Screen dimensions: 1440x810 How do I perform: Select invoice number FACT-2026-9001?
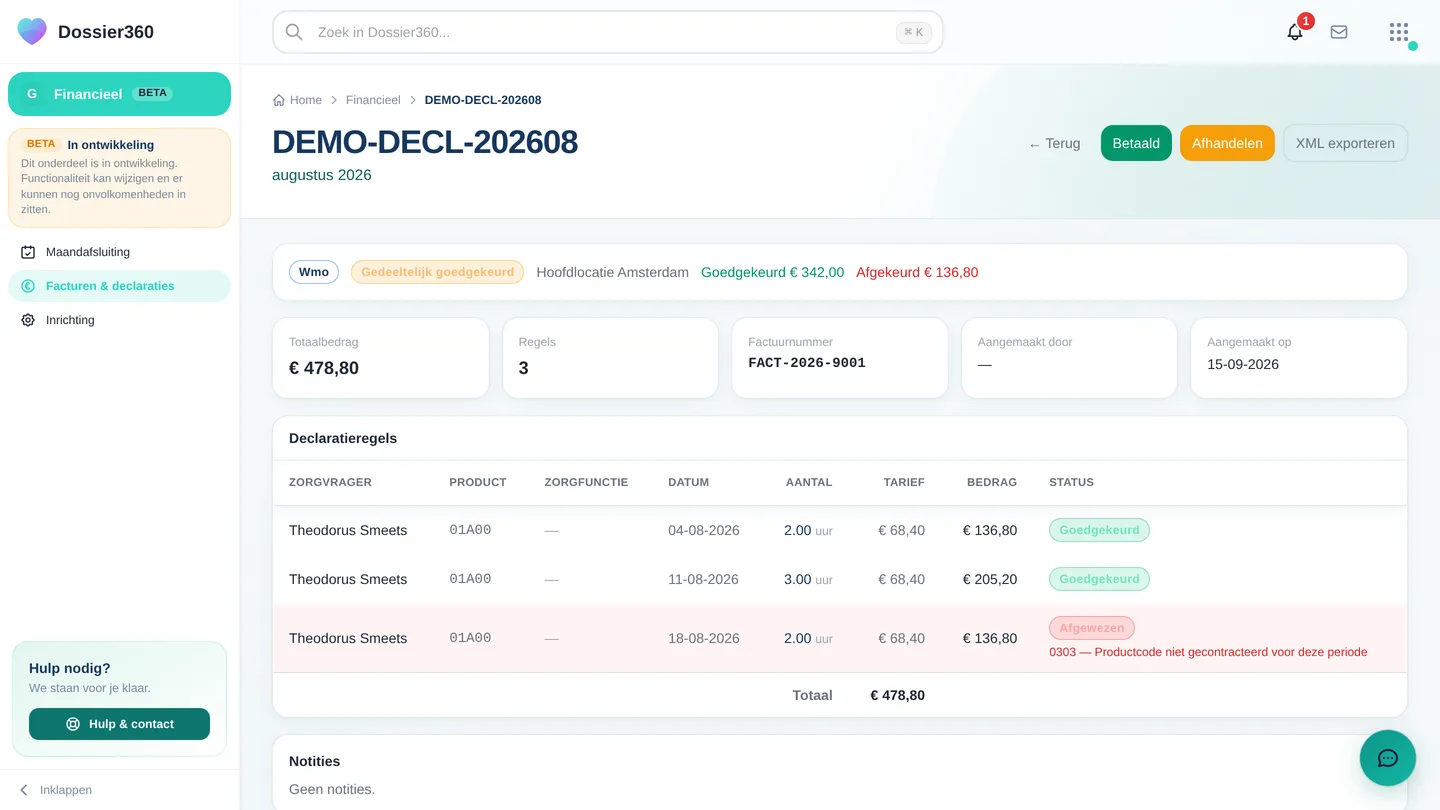coord(807,363)
